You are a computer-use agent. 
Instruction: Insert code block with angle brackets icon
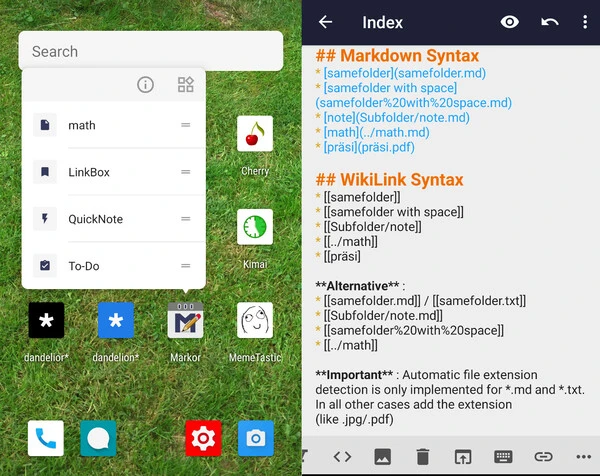point(342,457)
